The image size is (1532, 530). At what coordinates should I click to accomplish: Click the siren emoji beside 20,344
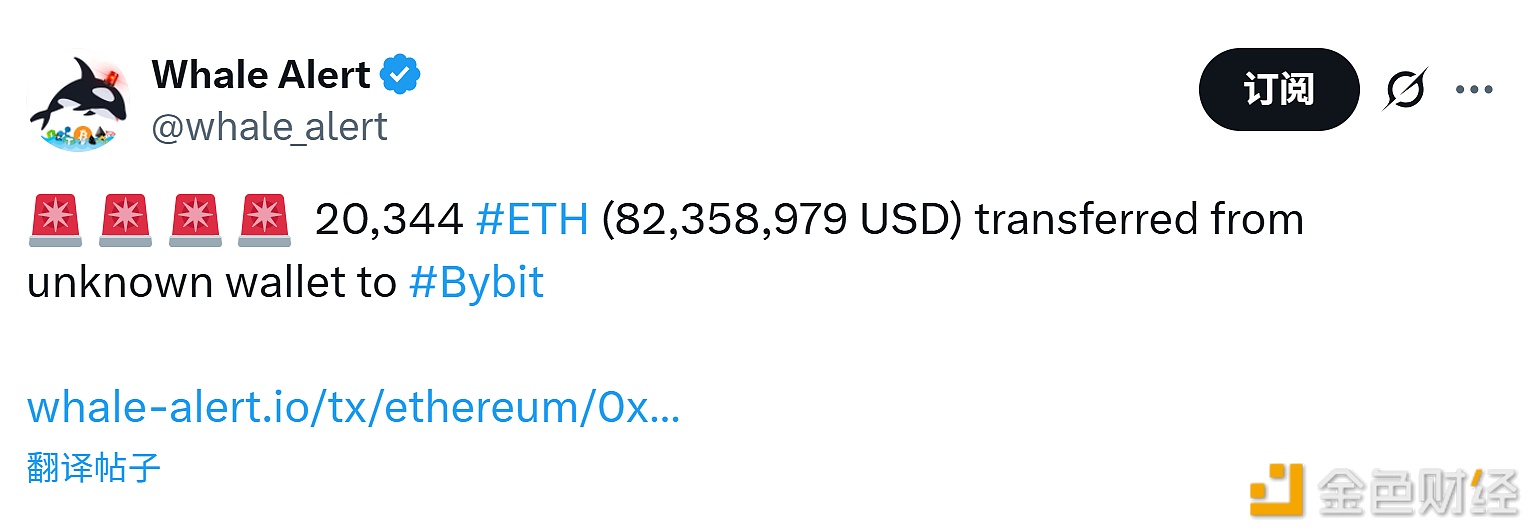click(263, 220)
